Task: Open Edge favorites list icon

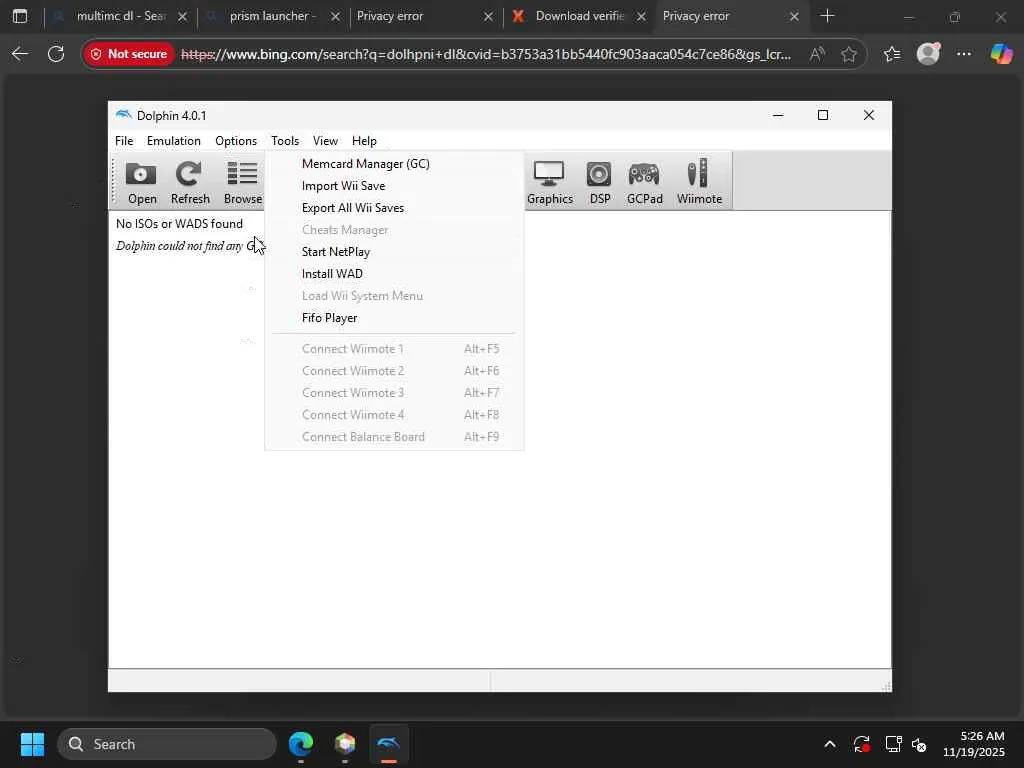Action: click(x=892, y=54)
